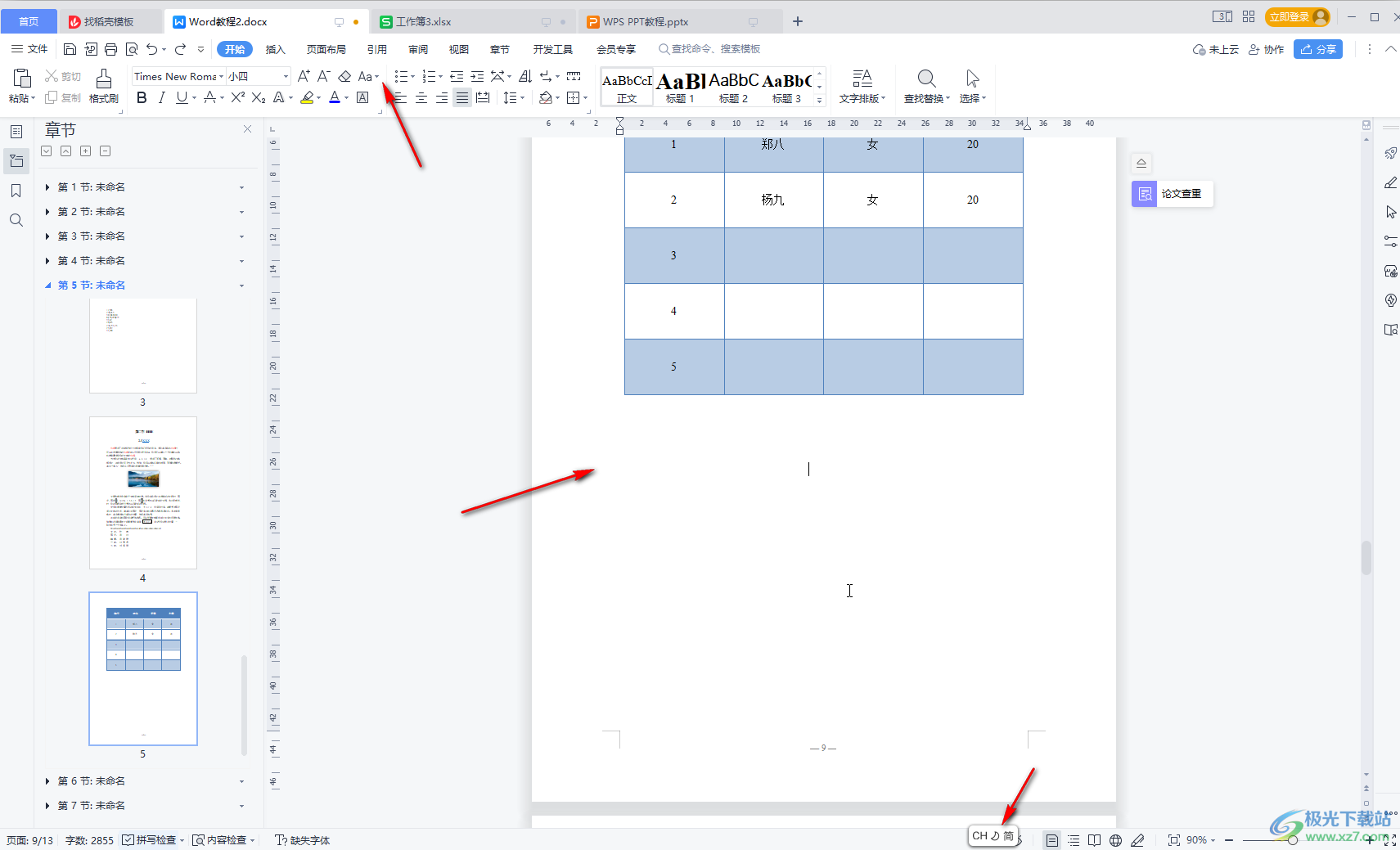
Task: Open the 文件 file menu
Action: [x=29, y=49]
